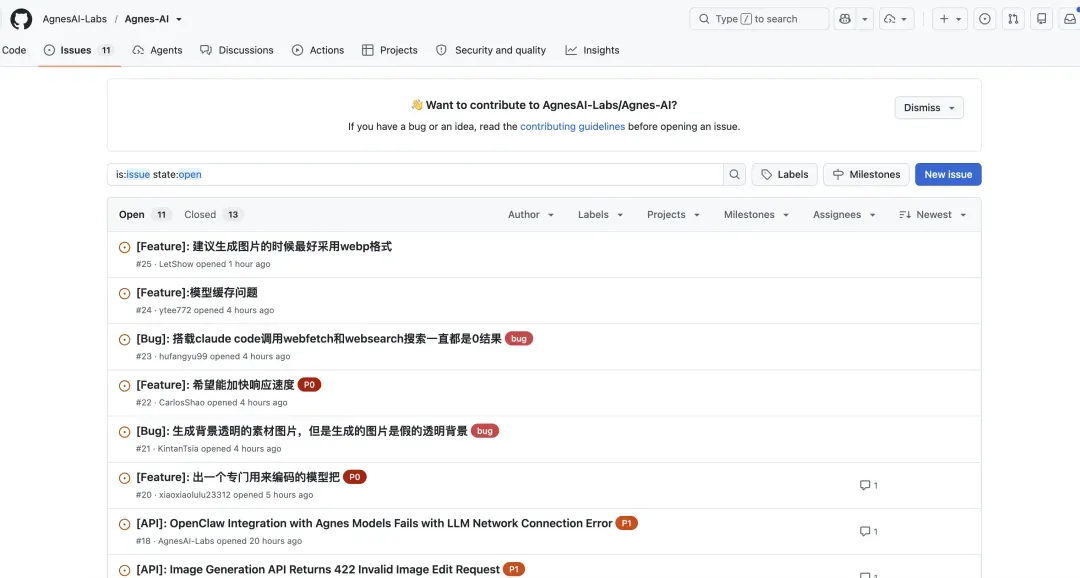
Task: Open the issues circle-dot icon in header
Action: click(985, 19)
